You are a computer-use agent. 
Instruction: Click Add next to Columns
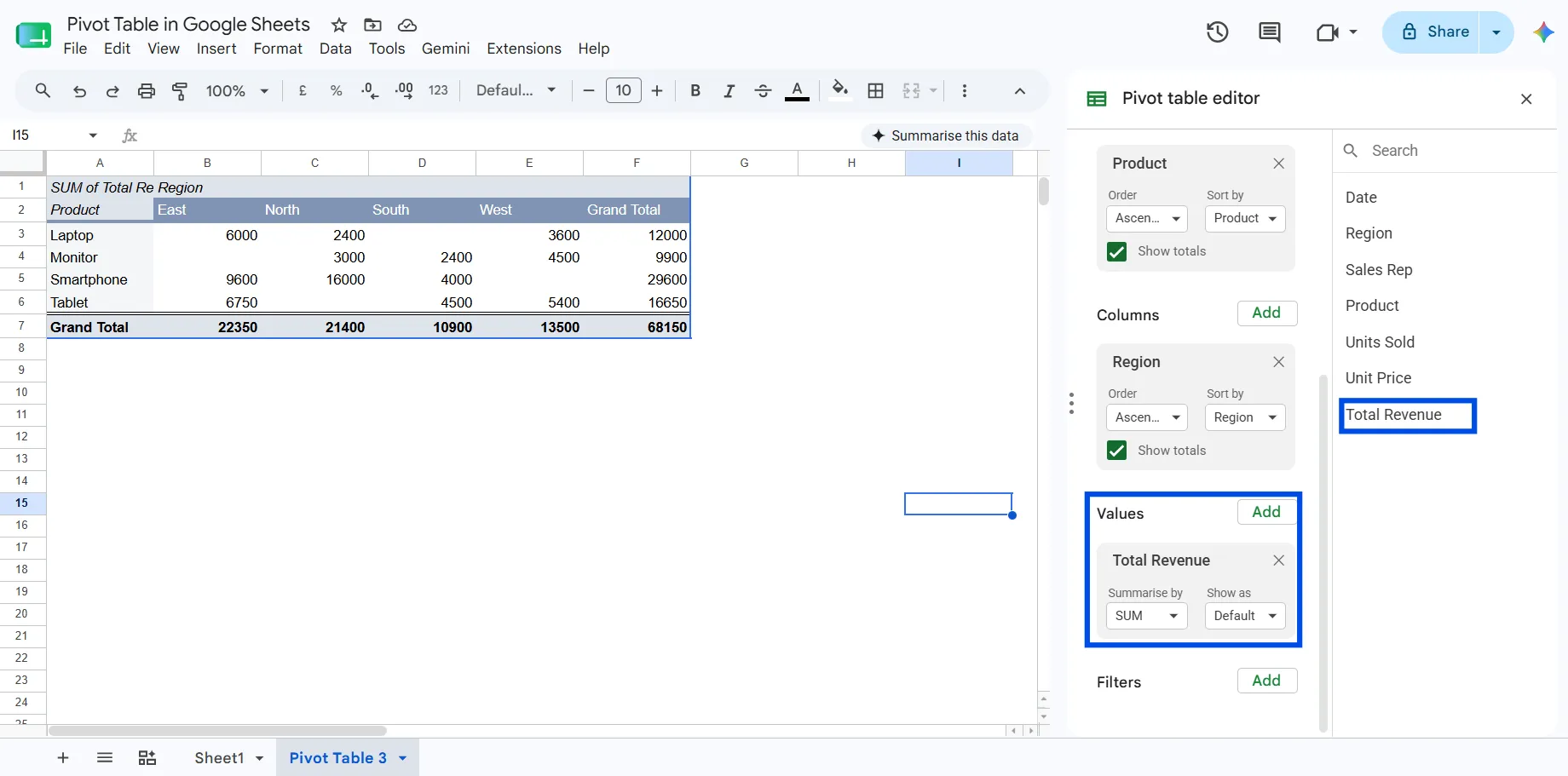pos(1266,313)
